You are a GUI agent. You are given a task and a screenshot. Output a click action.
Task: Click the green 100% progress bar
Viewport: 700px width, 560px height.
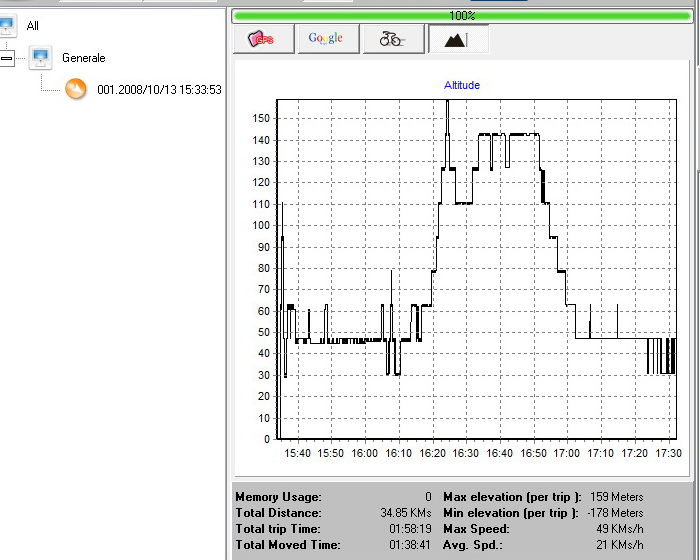point(461,16)
